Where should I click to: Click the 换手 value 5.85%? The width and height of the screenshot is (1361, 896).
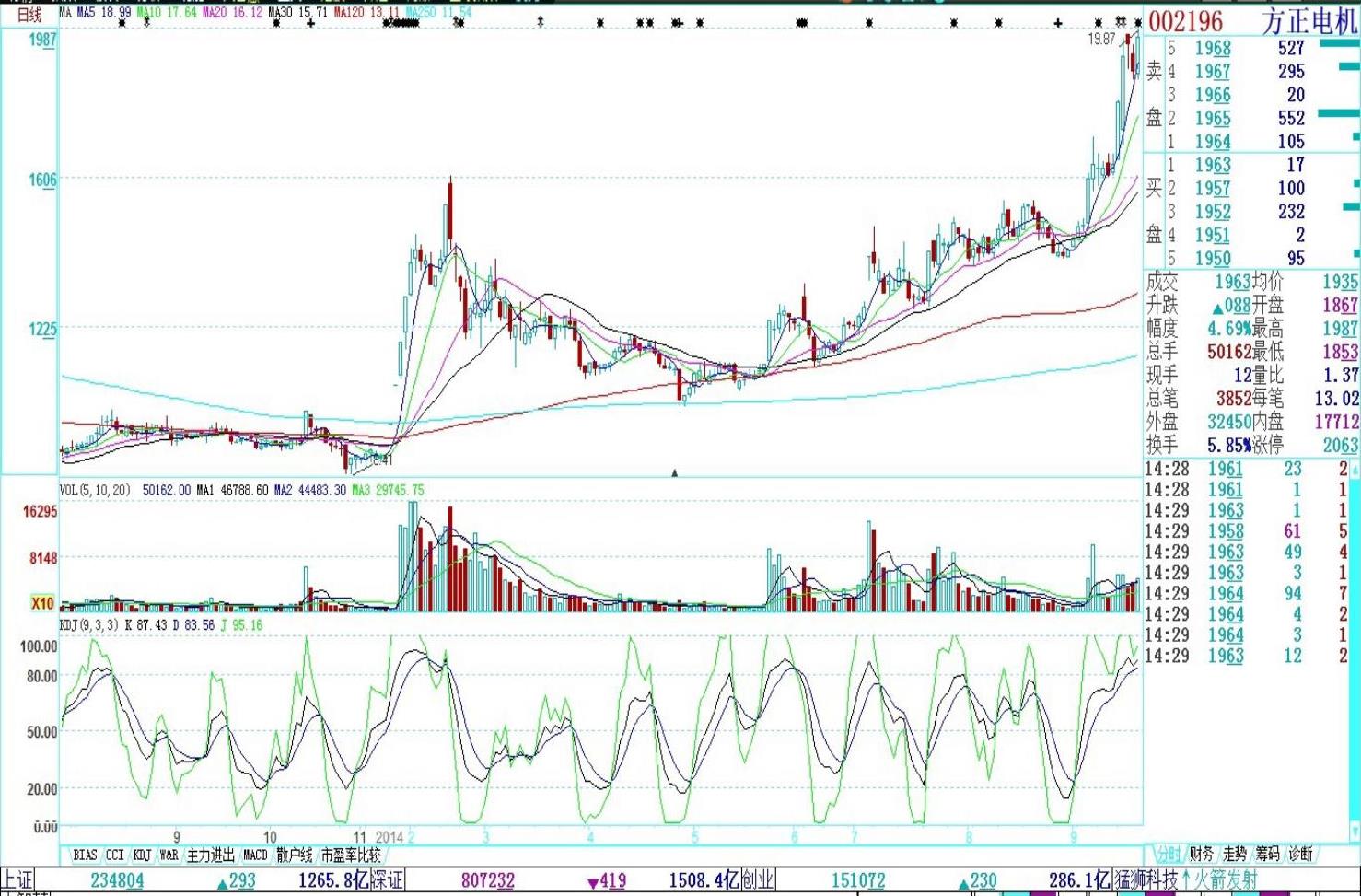pyautogui.click(x=1228, y=445)
